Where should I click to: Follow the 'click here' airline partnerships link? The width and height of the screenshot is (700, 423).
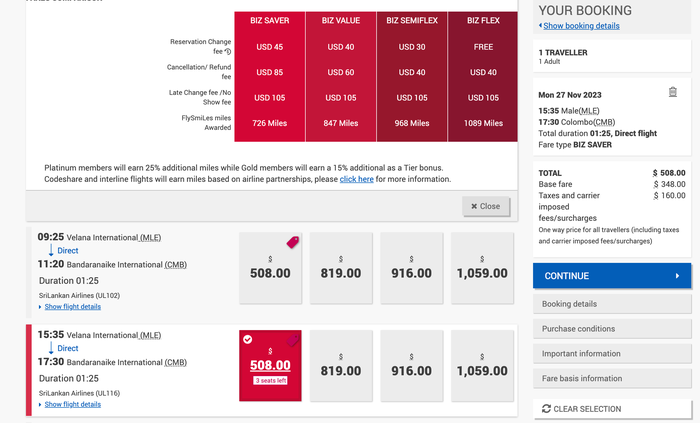click(356, 179)
